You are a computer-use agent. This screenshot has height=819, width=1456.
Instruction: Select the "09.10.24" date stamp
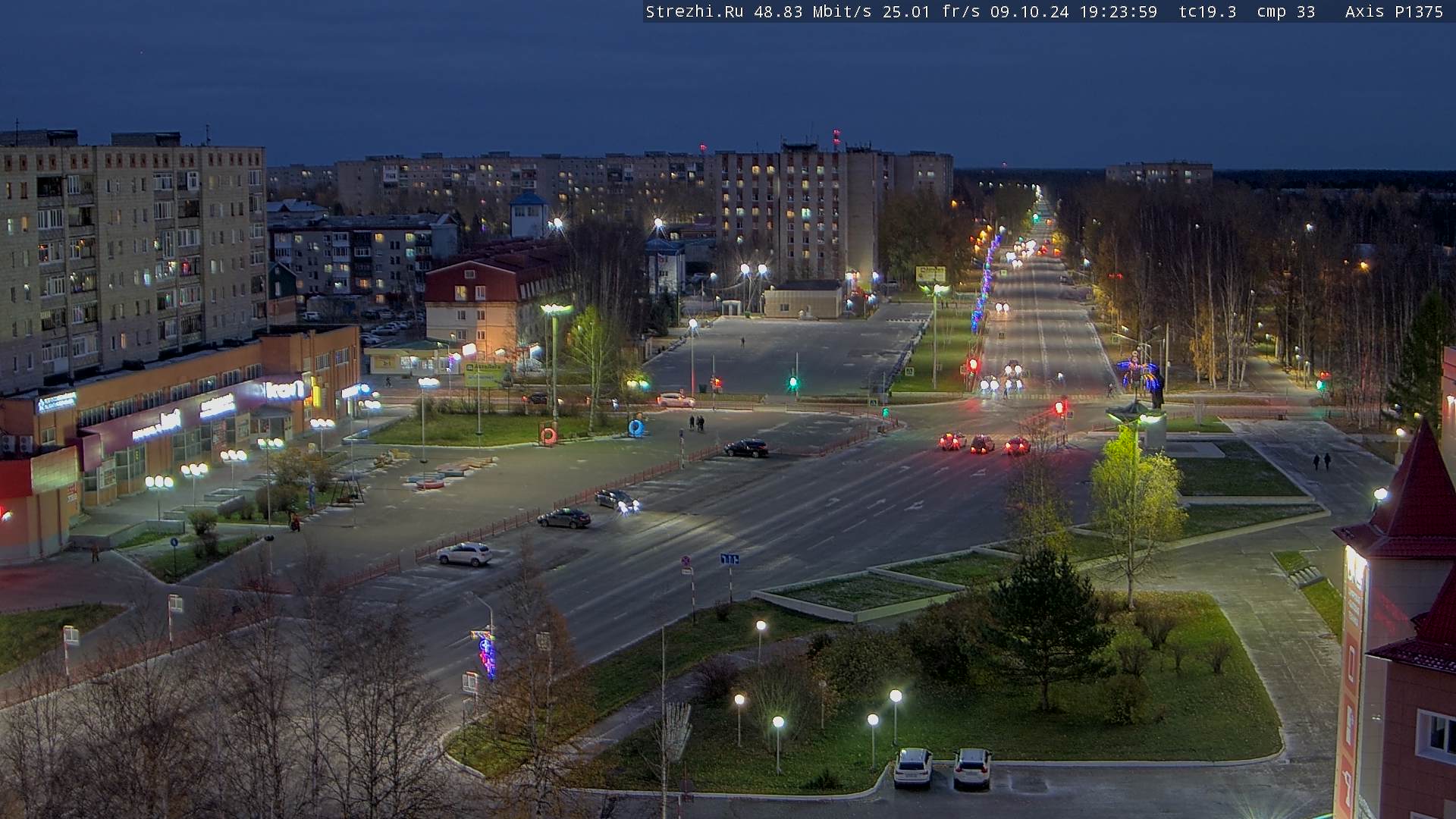point(1030,11)
